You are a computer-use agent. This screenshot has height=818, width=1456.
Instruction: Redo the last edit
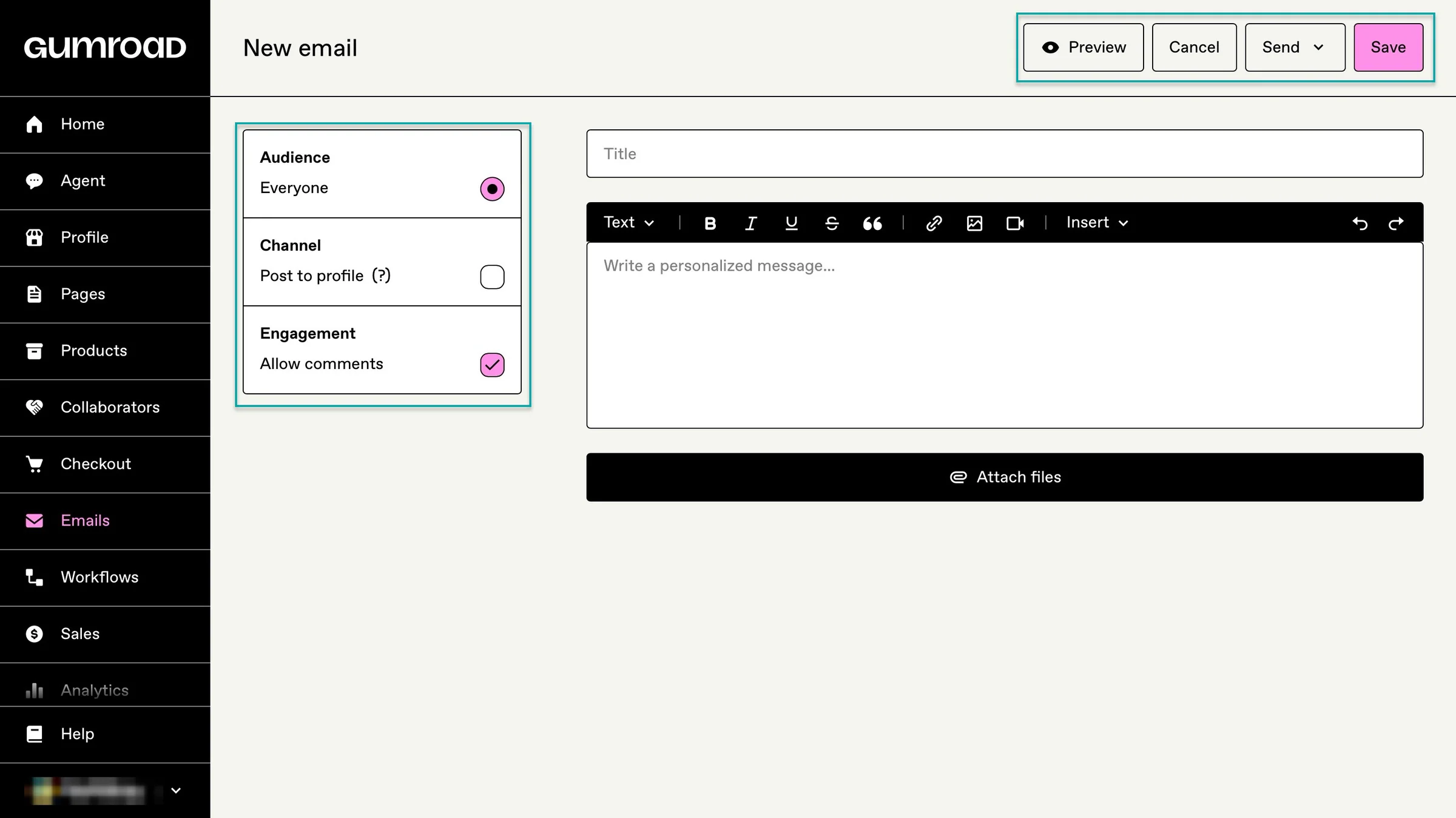point(1396,223)
